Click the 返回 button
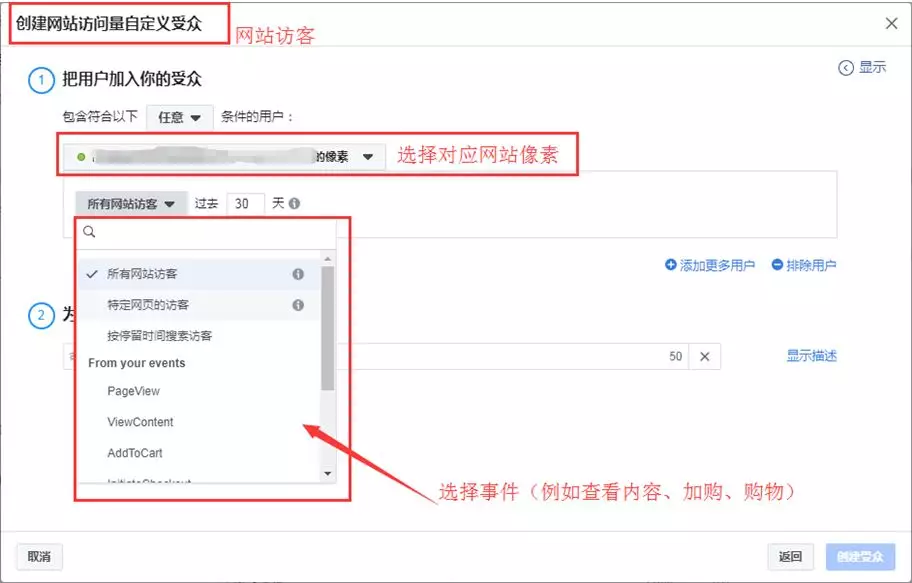 coord(791,556)
